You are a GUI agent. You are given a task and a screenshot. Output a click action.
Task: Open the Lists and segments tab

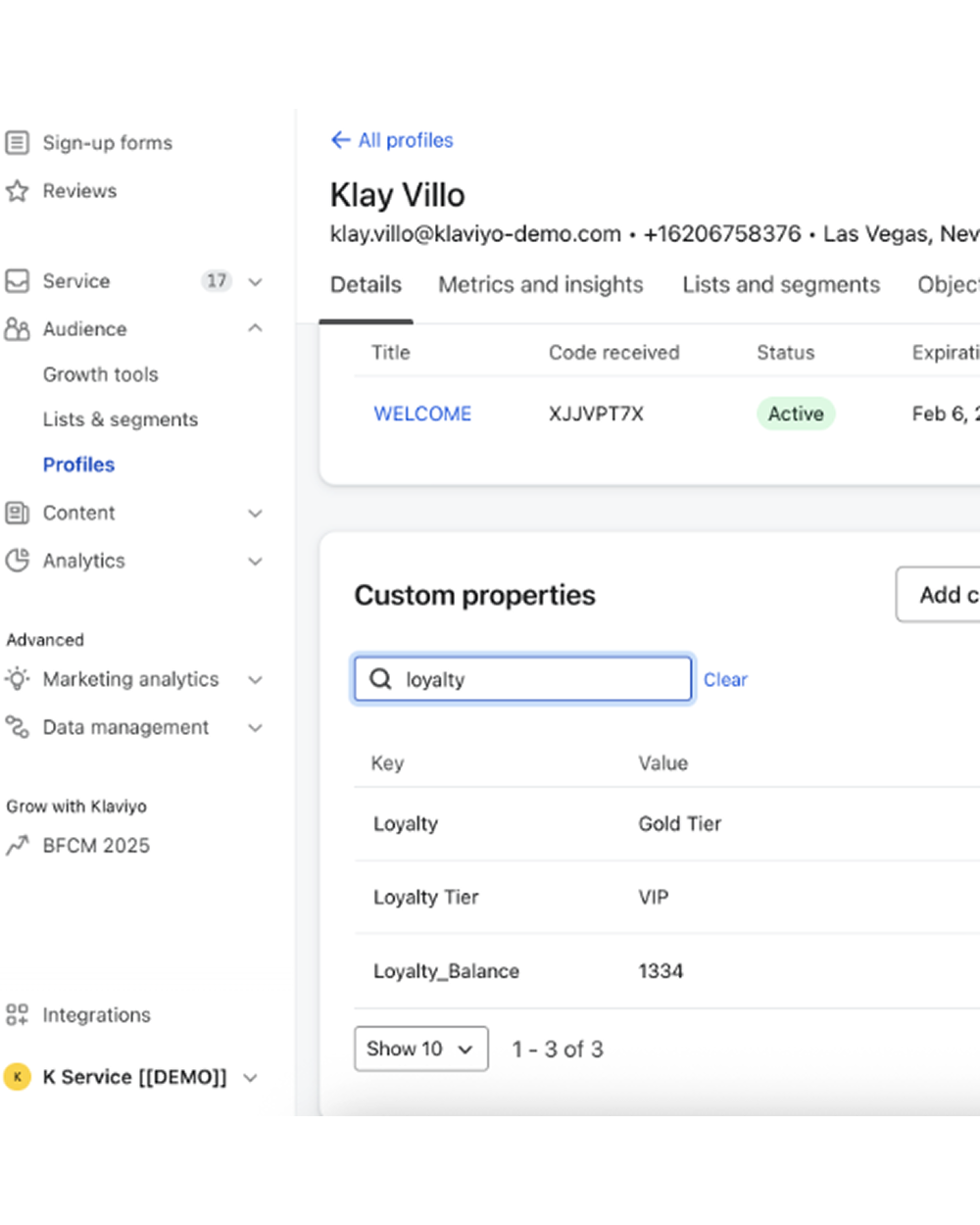coord(781,285)
